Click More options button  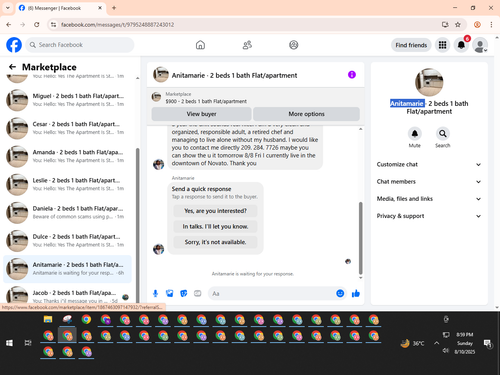(306, 114)
